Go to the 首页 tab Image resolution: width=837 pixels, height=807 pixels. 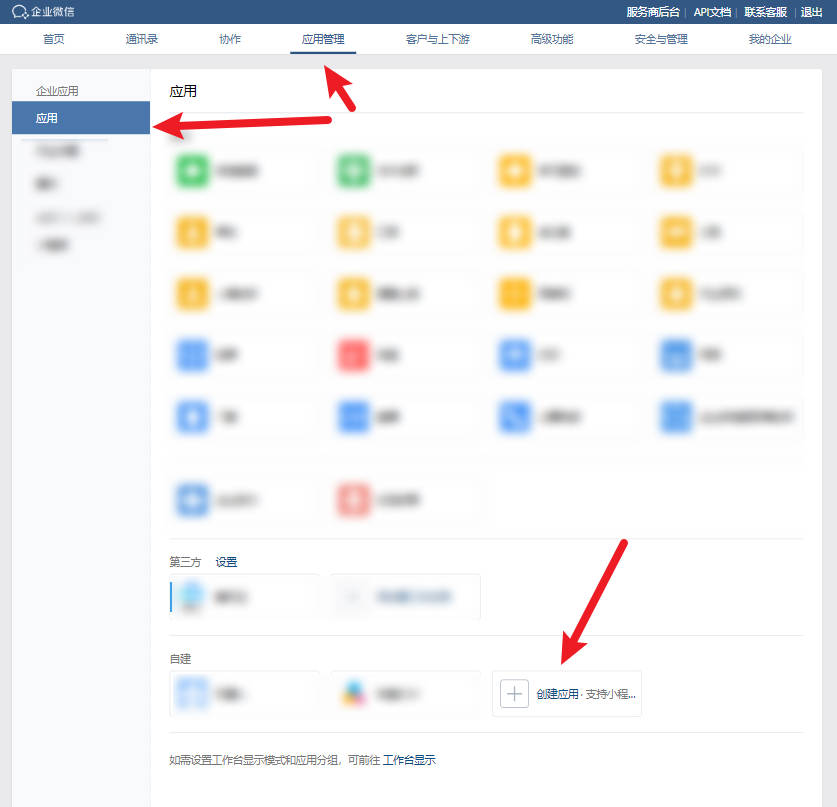coord(53,39)
